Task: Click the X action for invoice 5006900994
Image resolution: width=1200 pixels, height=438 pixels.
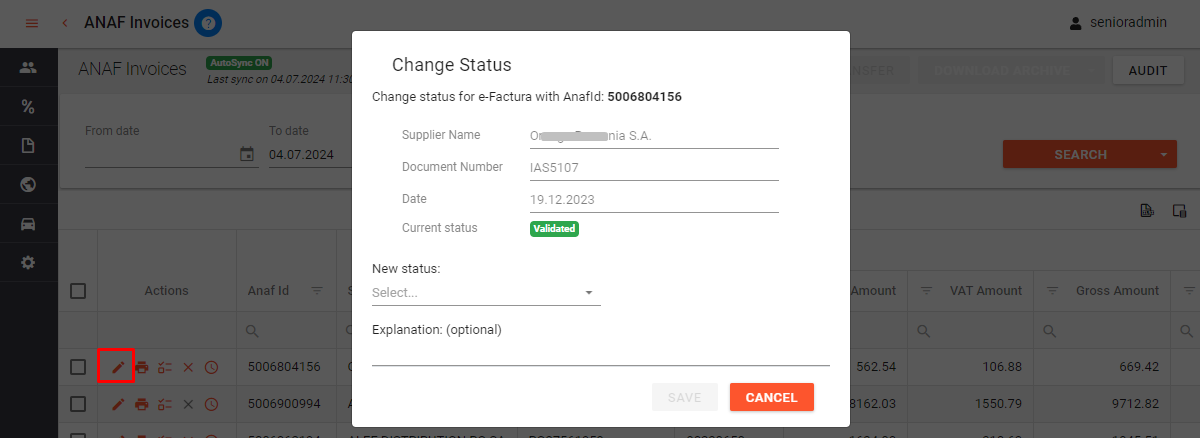Action: (188, 404)
